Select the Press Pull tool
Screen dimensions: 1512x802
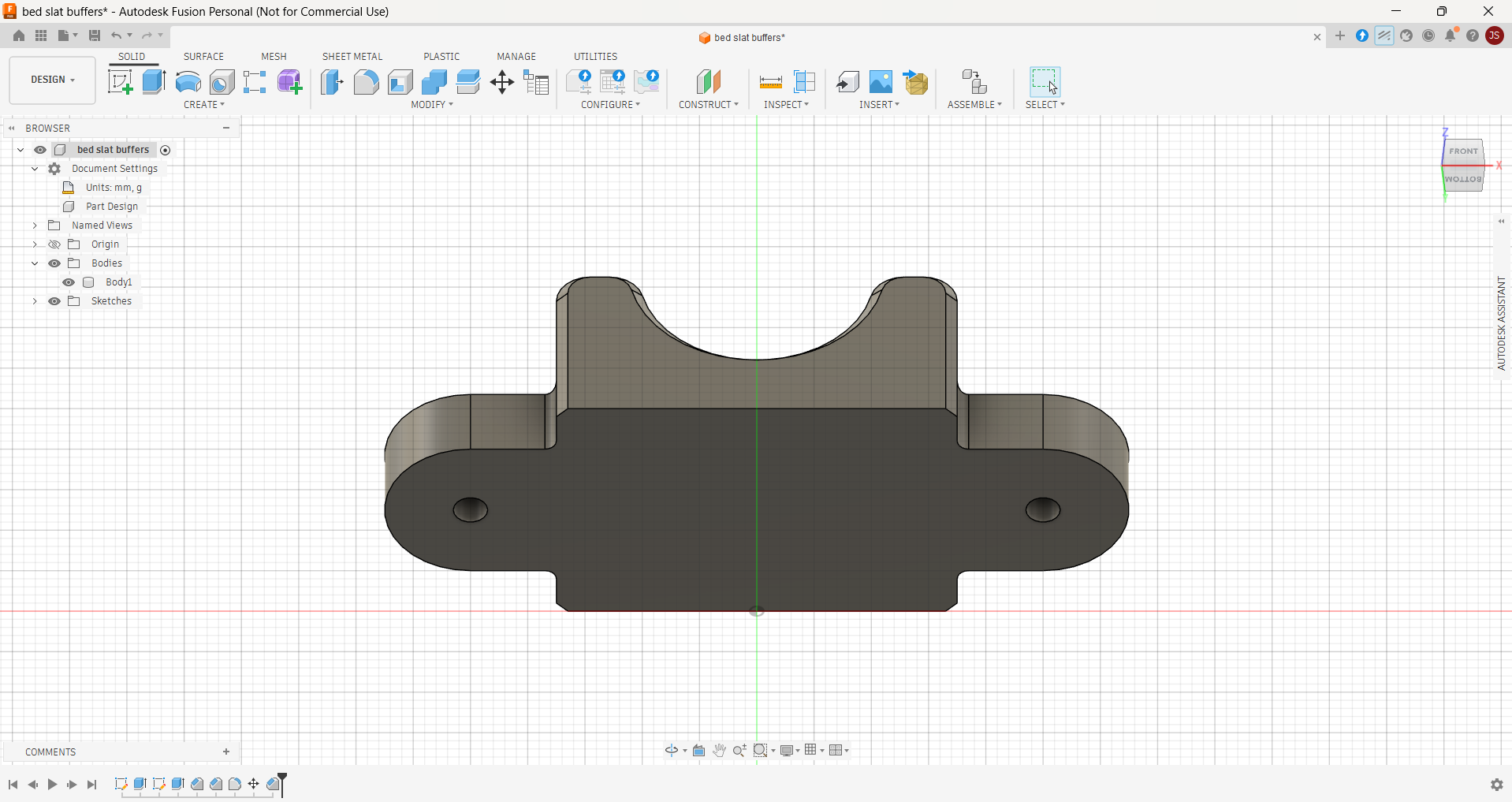pyautogui.click(x=332, y=82)
